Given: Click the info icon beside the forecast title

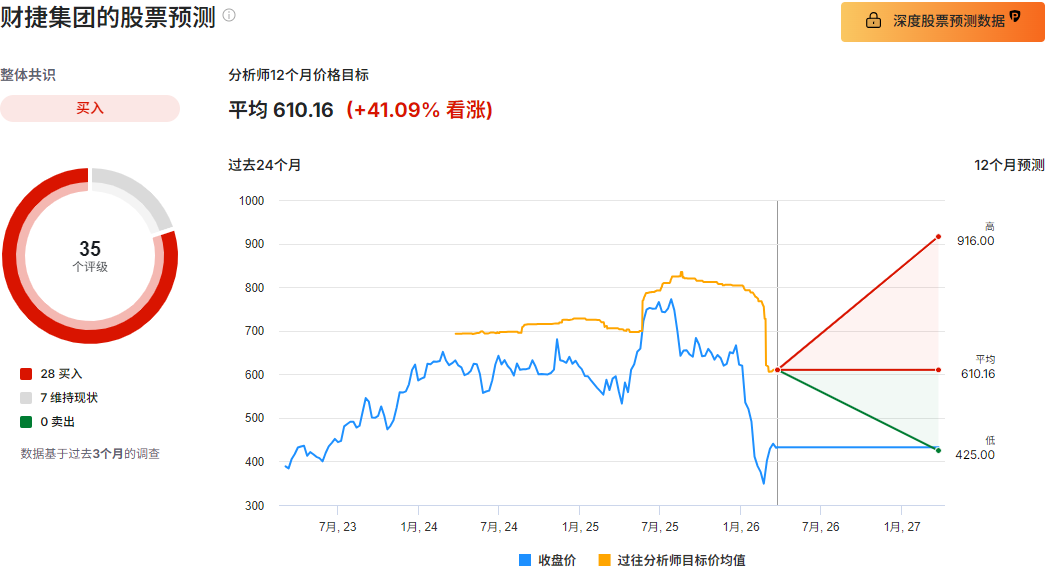Looking at the screenshot, I should [x=229, y=16].
